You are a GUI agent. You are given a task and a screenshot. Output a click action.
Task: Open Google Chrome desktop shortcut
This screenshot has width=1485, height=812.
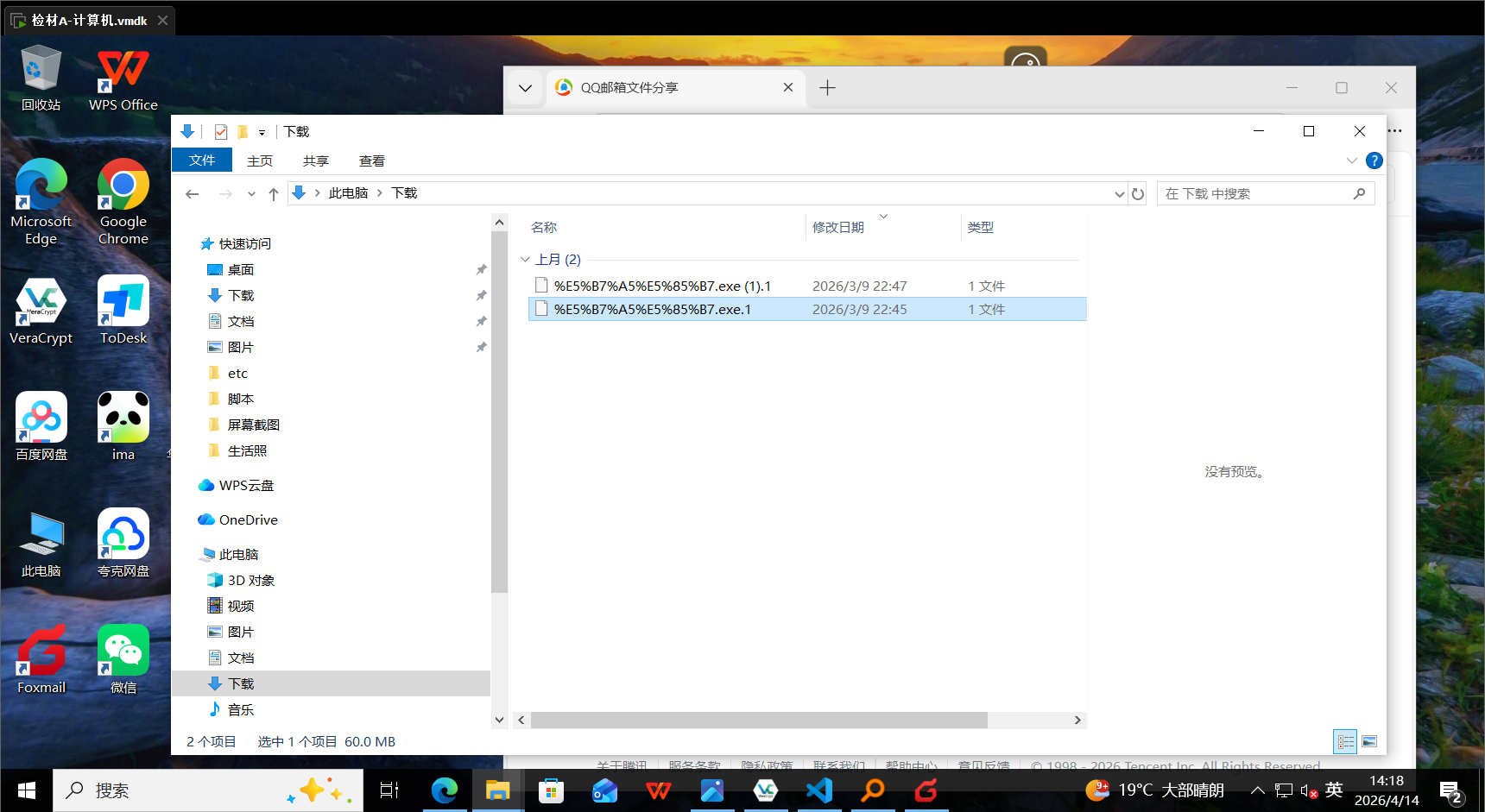click(123, 203)
